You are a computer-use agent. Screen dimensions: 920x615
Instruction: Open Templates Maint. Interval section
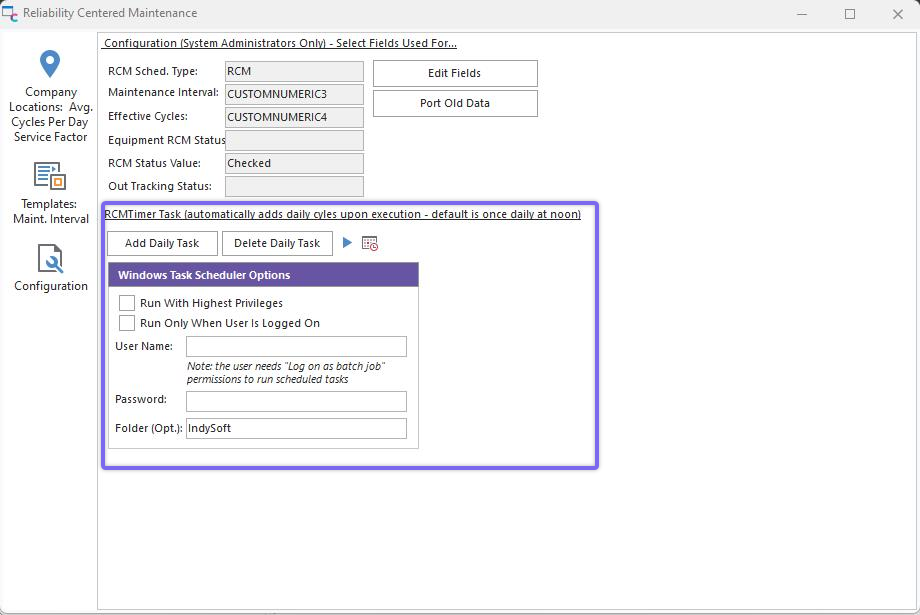pyautogui.click(x=50, y=192)
